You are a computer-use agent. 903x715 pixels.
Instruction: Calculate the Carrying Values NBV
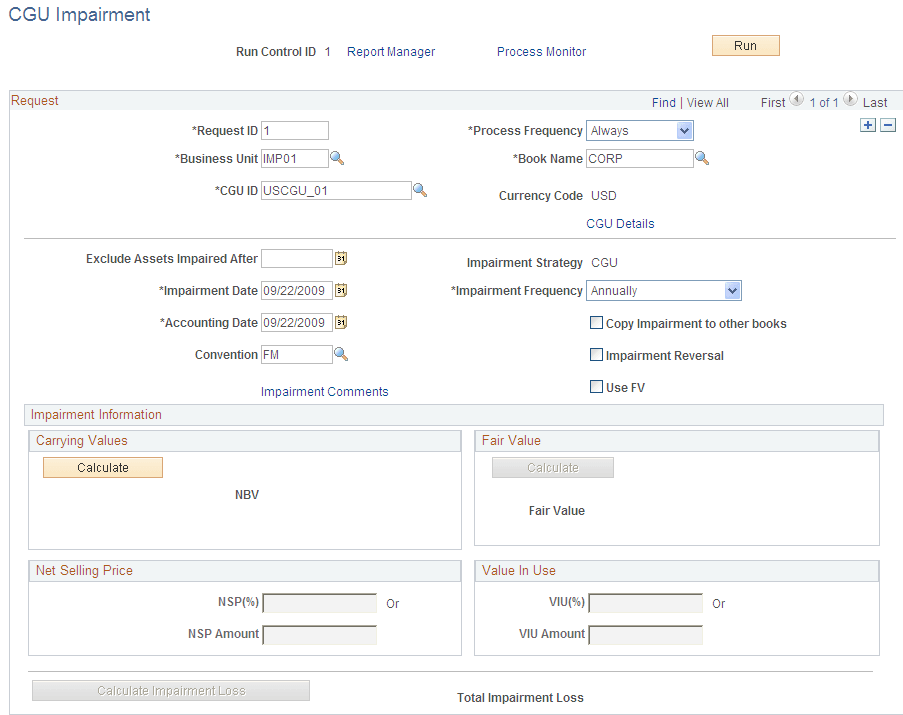(102, 467)
